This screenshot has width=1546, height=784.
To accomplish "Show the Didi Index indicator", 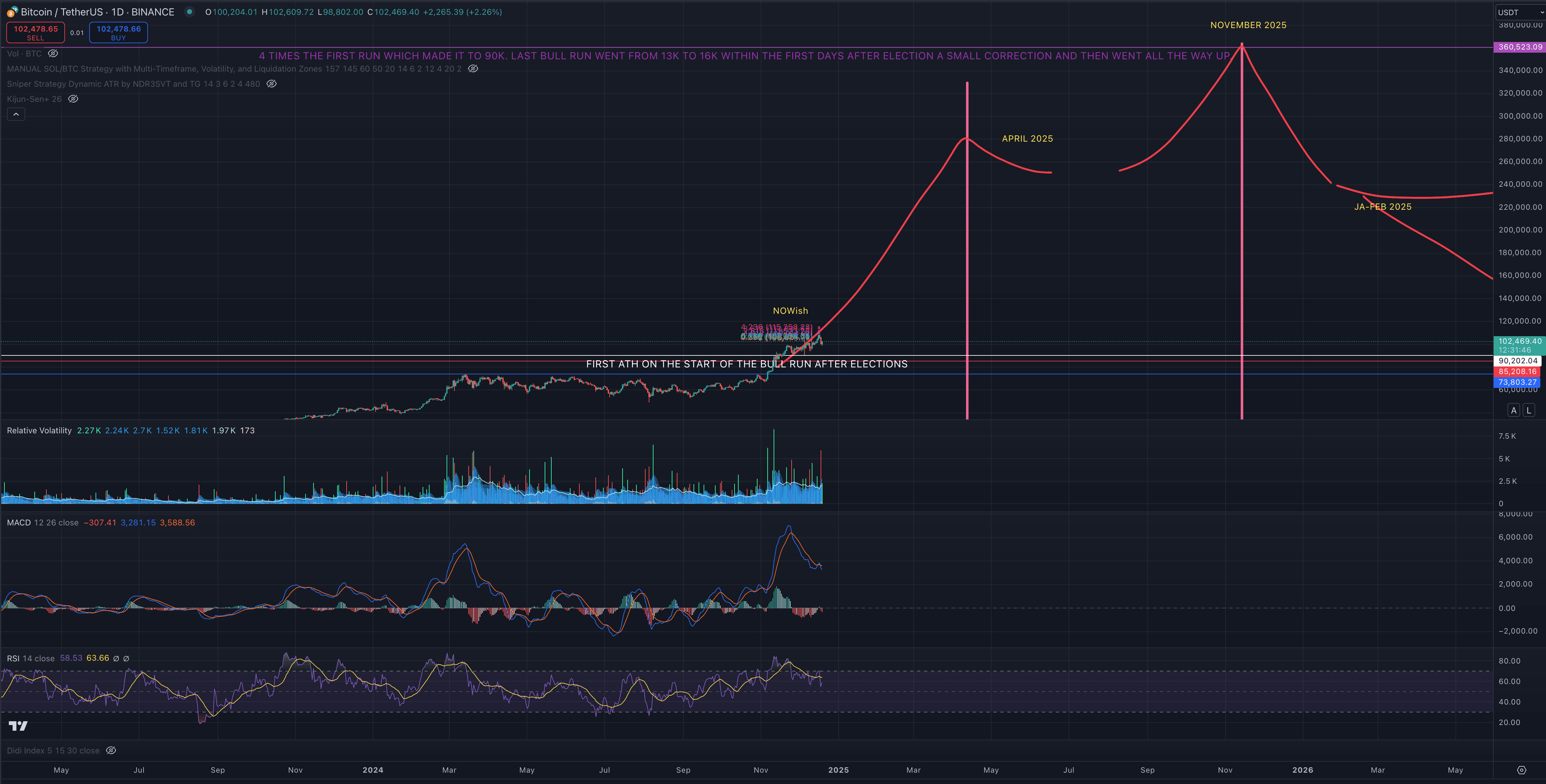I will click(x=111, y=750).
